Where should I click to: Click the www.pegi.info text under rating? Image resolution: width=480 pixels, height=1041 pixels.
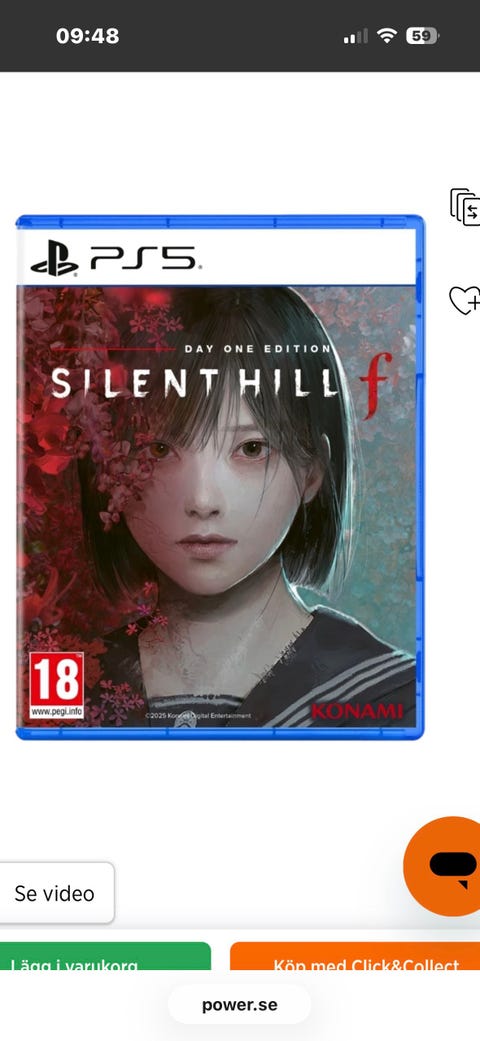click(x=56, y=713)
